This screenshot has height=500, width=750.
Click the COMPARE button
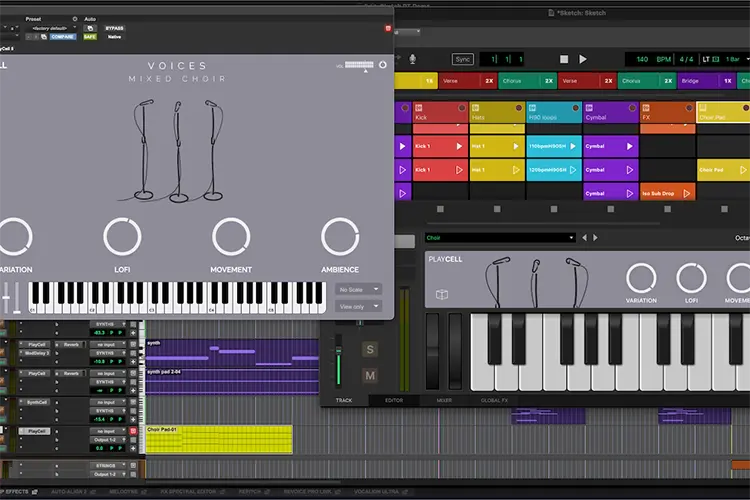tap(63, 37)
